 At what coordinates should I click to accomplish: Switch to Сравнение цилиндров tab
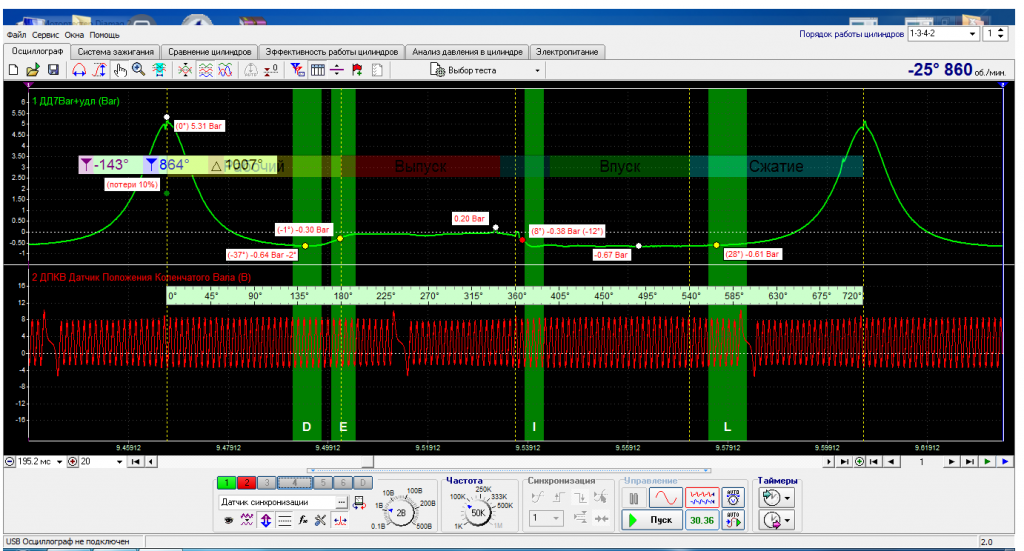tap(210, 52)
